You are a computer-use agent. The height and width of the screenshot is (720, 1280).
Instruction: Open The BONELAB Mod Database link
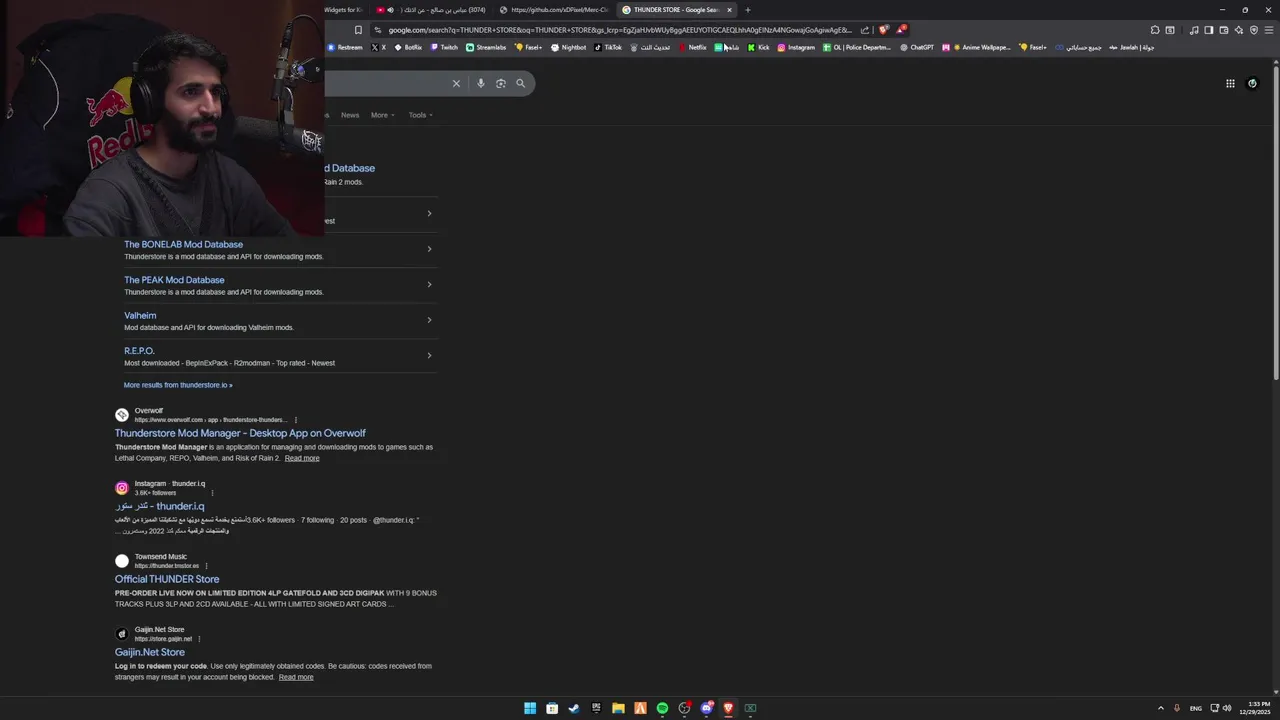pos(183,244)
